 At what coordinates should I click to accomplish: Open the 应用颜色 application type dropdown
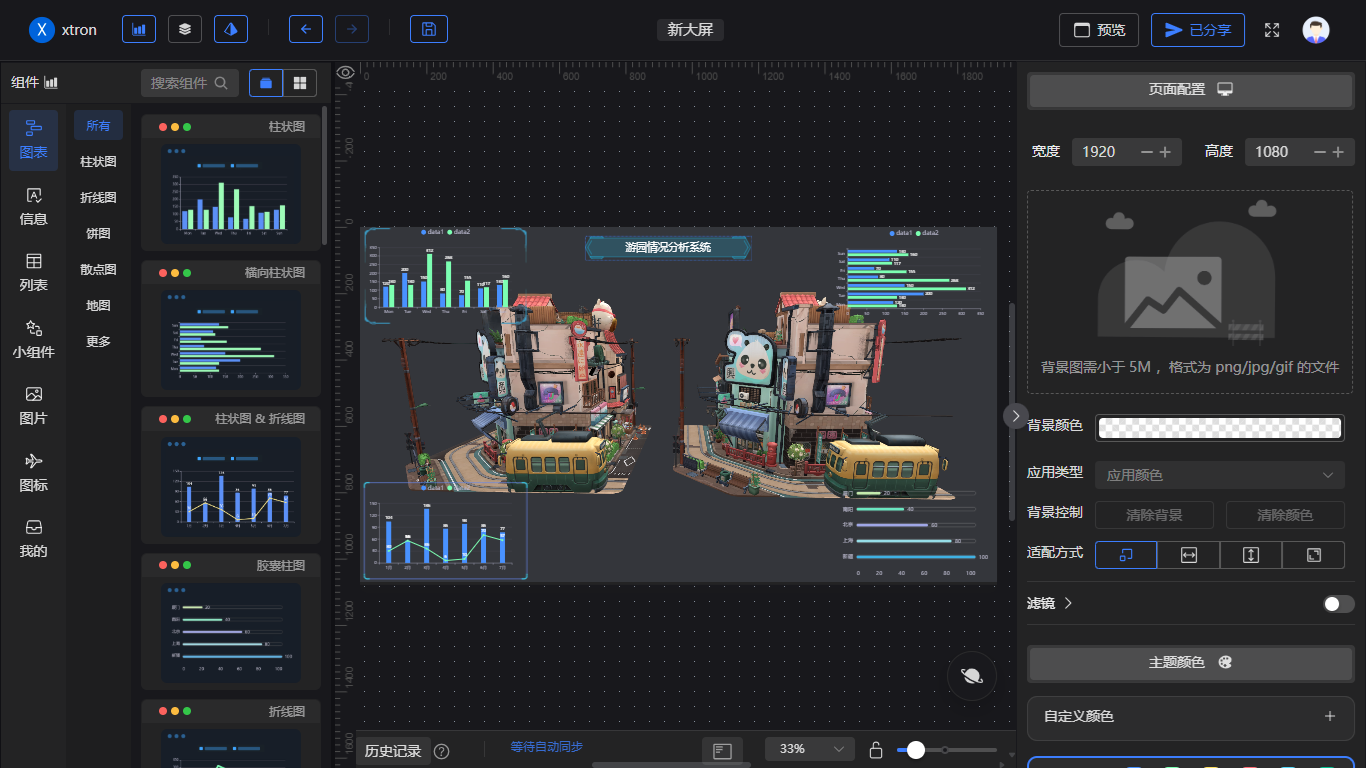click(1220, 475)
